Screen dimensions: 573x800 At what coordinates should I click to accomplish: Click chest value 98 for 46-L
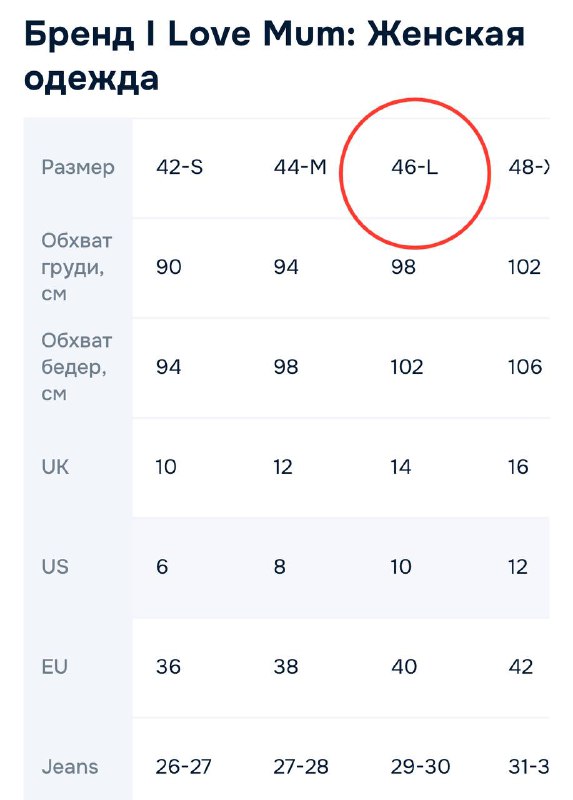[x=404, y=267]
